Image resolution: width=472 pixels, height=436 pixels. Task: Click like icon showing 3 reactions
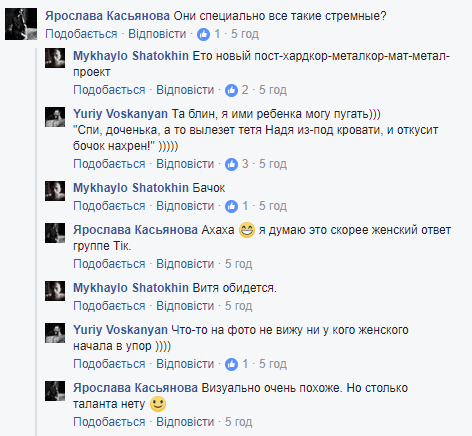pos(231,164)
